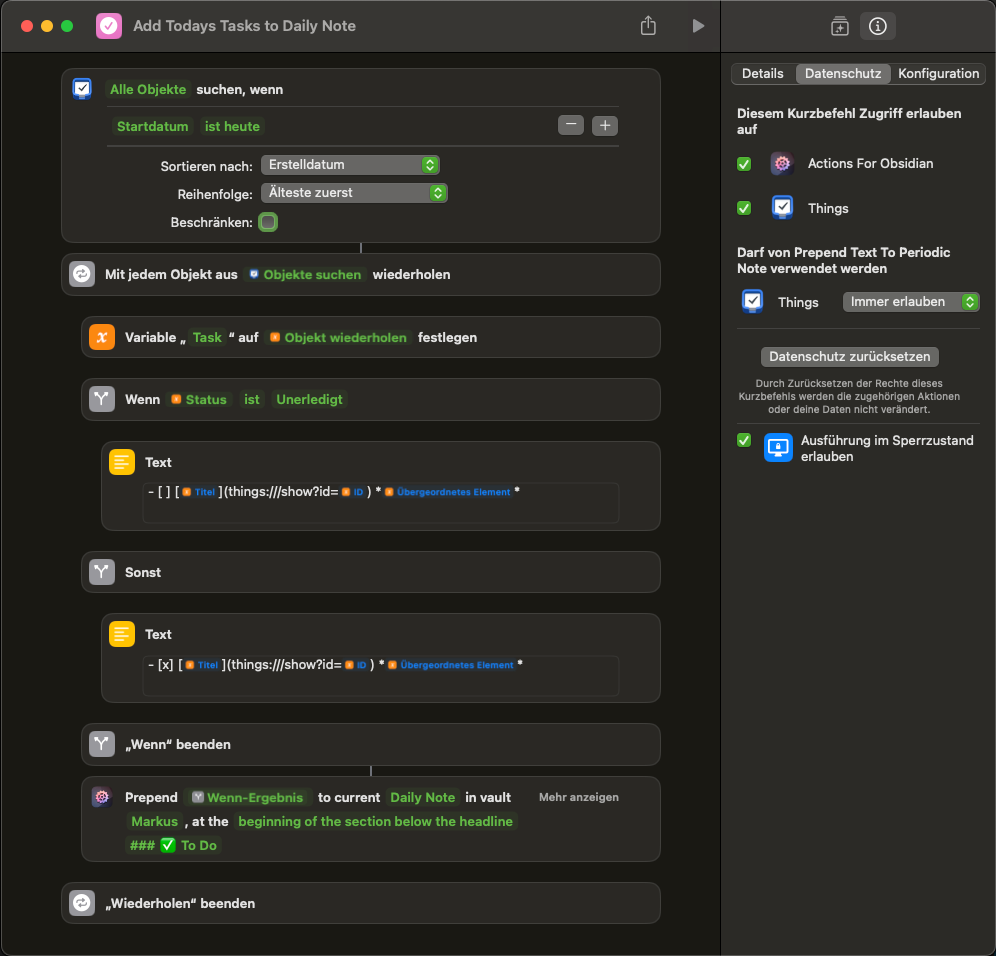Switch to the Konfiguration tab

(938, 74)
